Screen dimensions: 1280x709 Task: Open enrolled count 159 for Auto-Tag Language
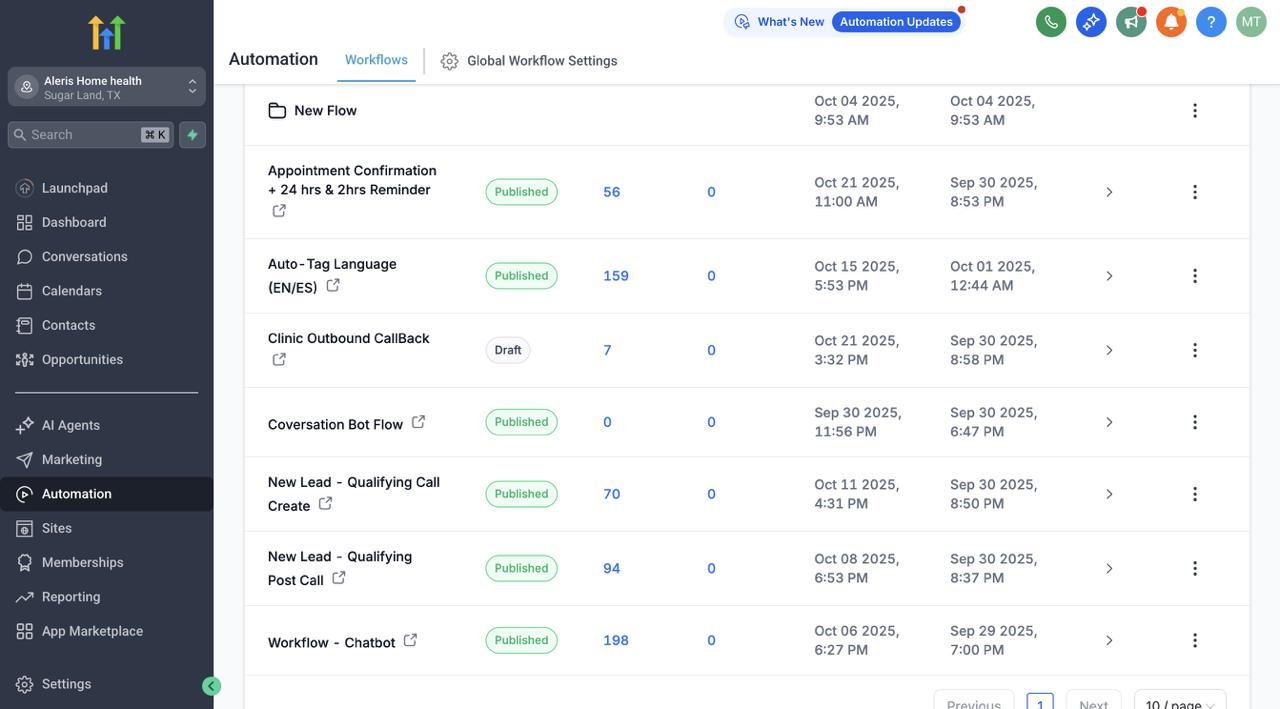click(x=615, y=275)
